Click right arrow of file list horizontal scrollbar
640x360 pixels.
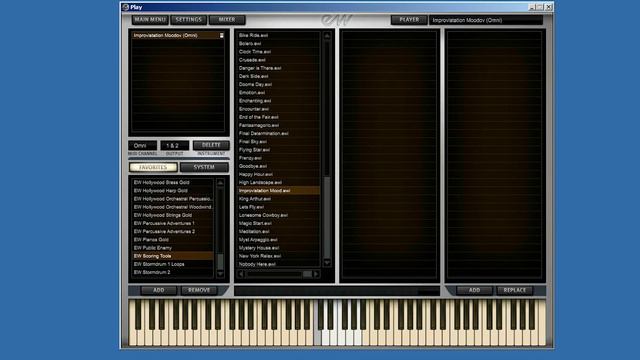point(316,274)
